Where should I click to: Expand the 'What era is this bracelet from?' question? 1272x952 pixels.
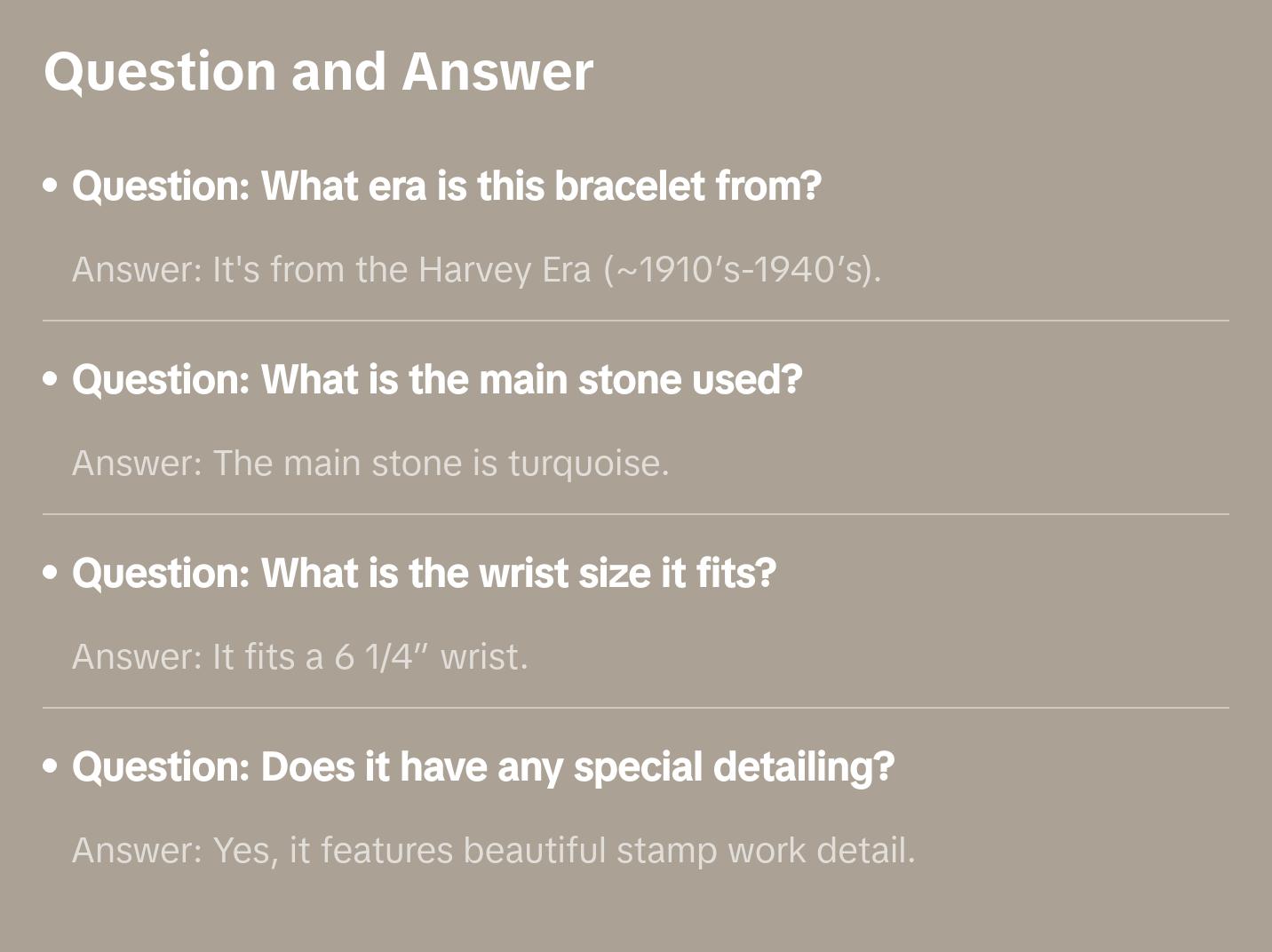point(446,186)
